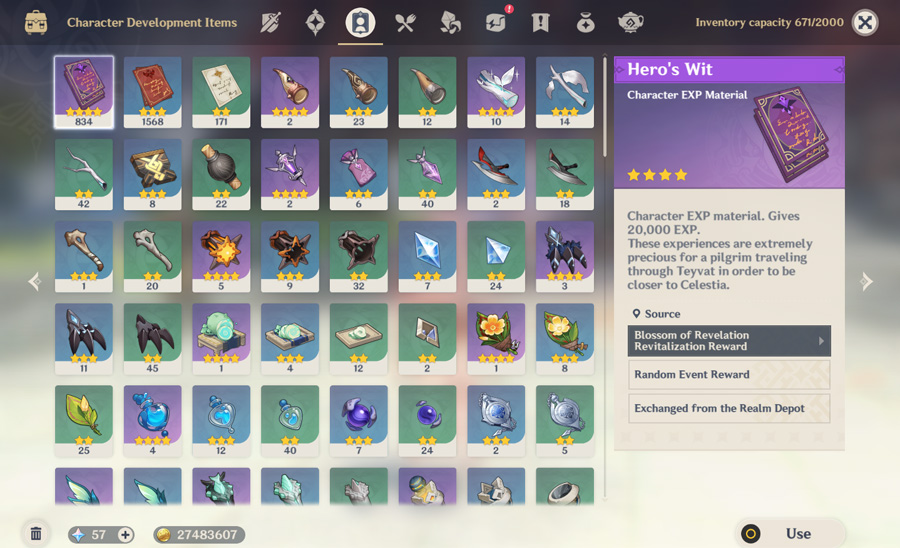The image size is (900, 548).
Task: Select the Adventurer's Experience item with 1568
Action: pos(153,92)
